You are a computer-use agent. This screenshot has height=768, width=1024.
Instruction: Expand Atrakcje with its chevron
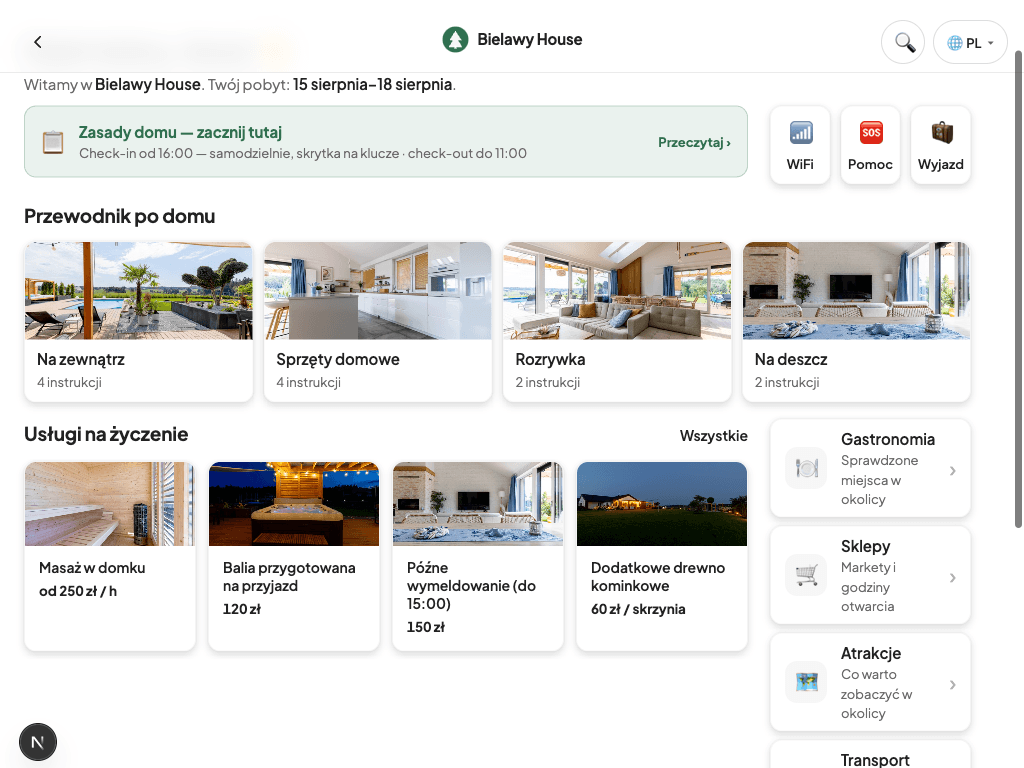(x=953, y=684)
